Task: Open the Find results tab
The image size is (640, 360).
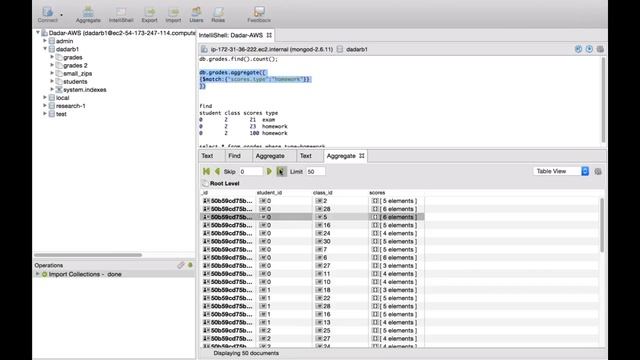Action: click(234, 156)
